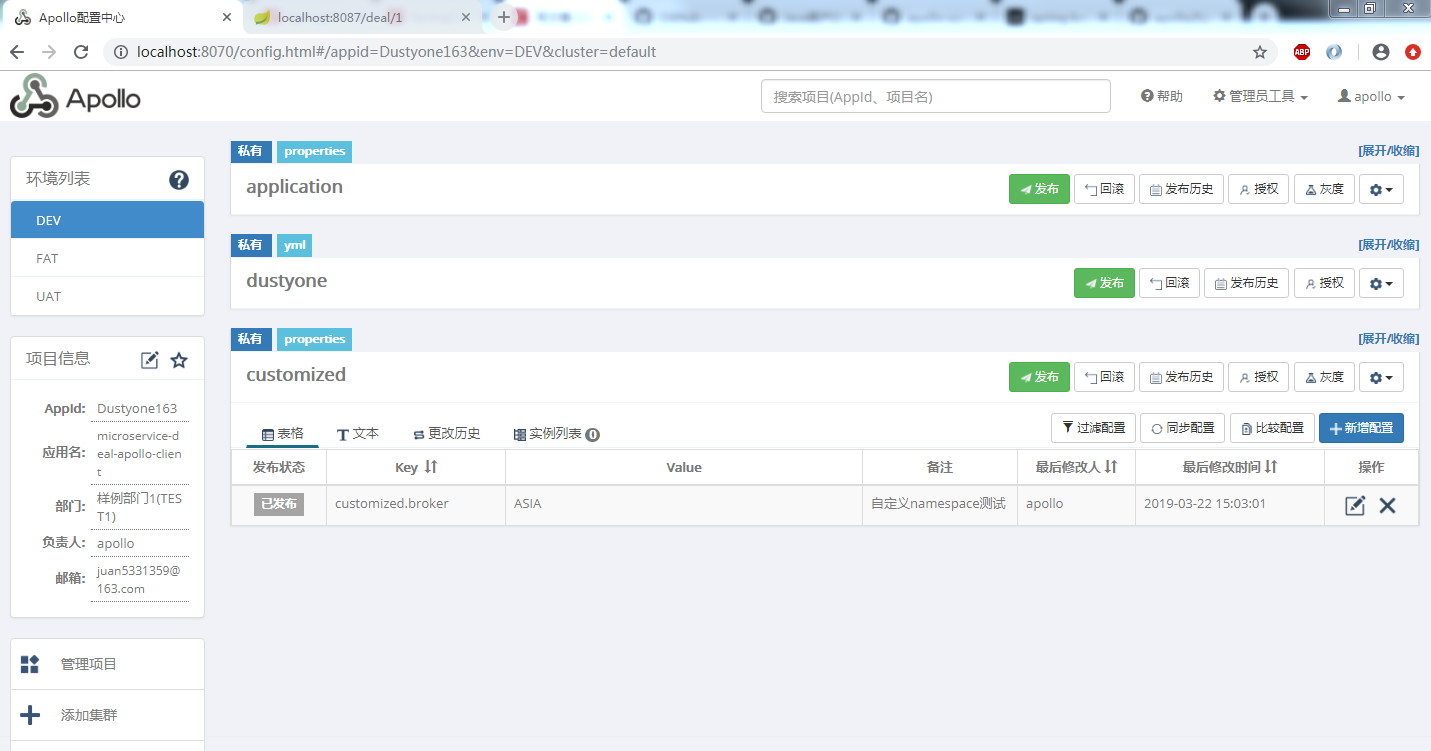Click 回滚 for application namespace
1431x751 pixels.
(1104, 189)
